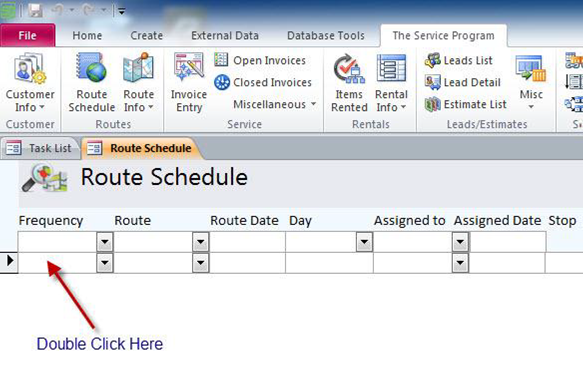Open the Route Info map icon
583x372 pixels.
tap(138, 68)
